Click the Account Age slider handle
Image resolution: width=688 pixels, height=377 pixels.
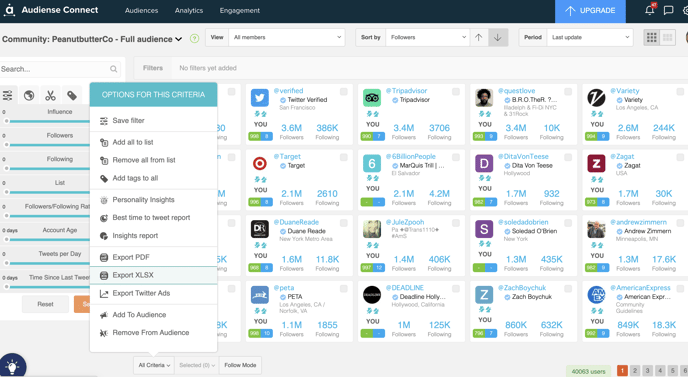7,239
